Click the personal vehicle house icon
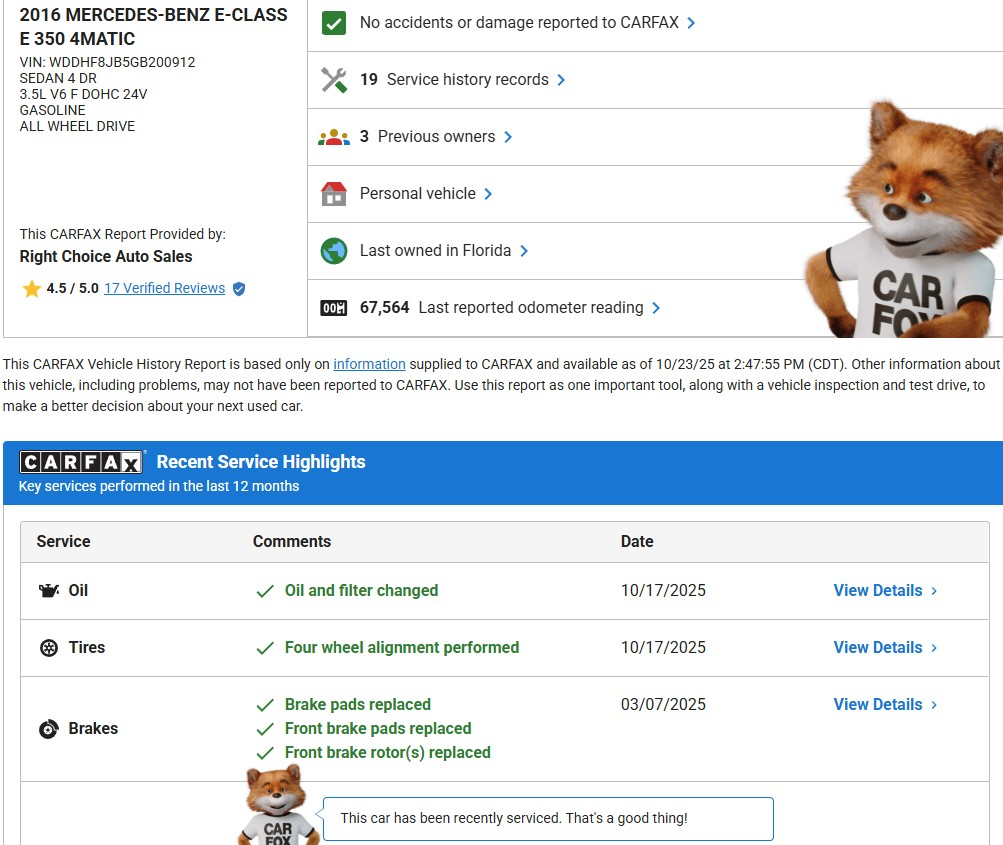This screenshot has width=1003, height=845. 334,194
